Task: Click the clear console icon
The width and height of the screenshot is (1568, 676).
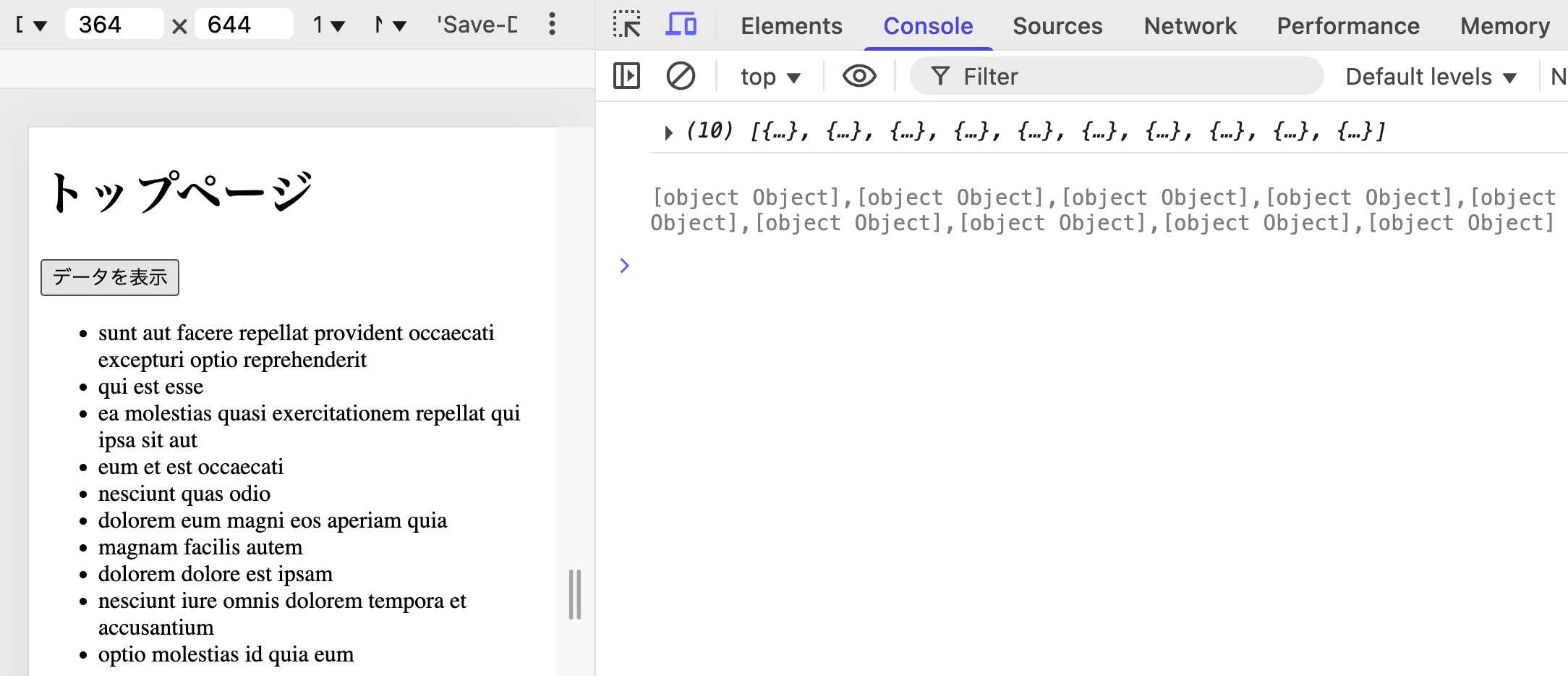Action: [x=680, y=76]
